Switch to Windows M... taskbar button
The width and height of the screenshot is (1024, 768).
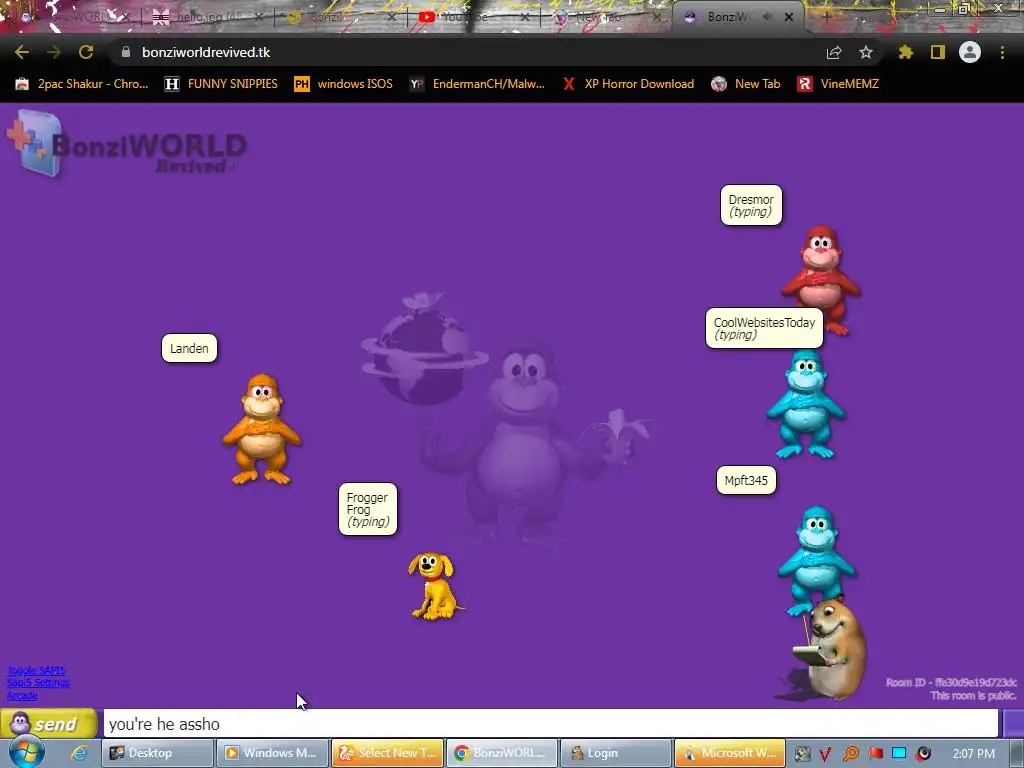point(272,753)
